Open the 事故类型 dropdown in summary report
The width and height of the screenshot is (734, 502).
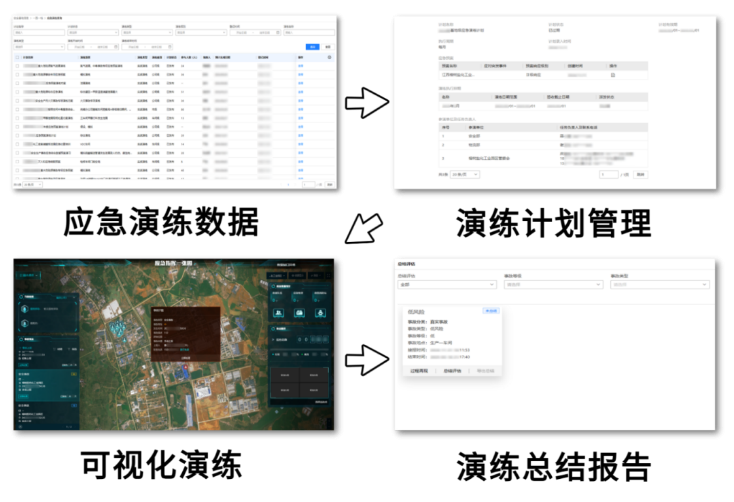pyautogui.click(x=660, y=285)
